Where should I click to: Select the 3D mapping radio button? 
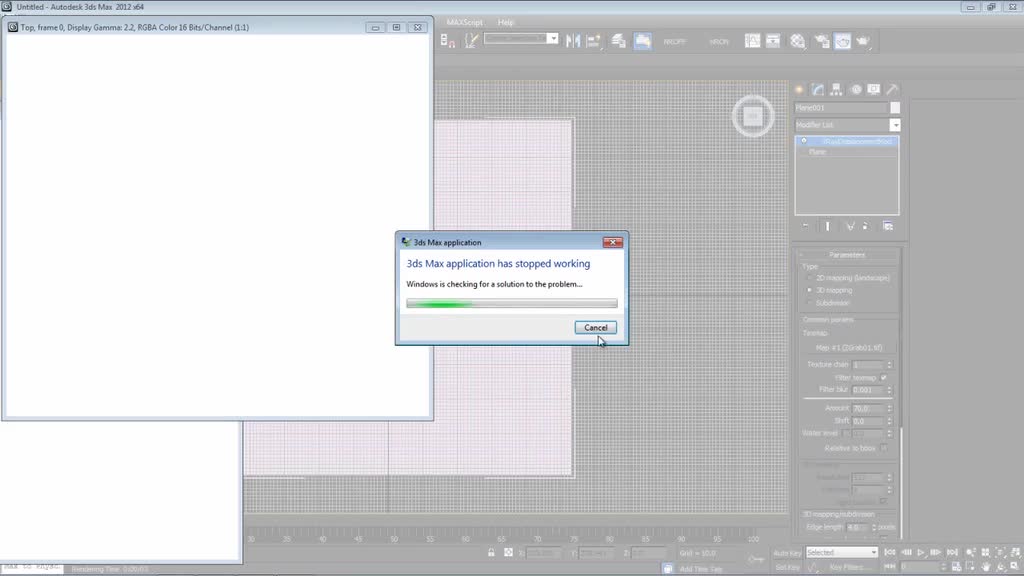(810, 290)
